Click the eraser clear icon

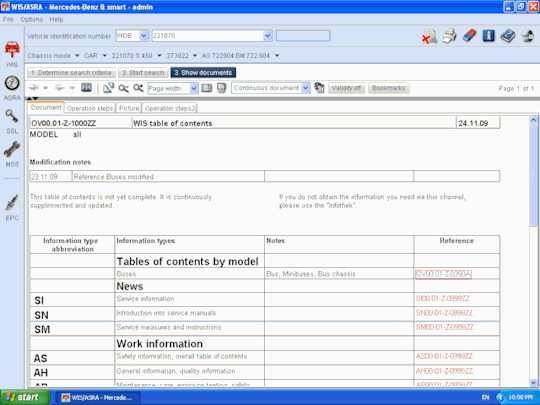[469, 35]
